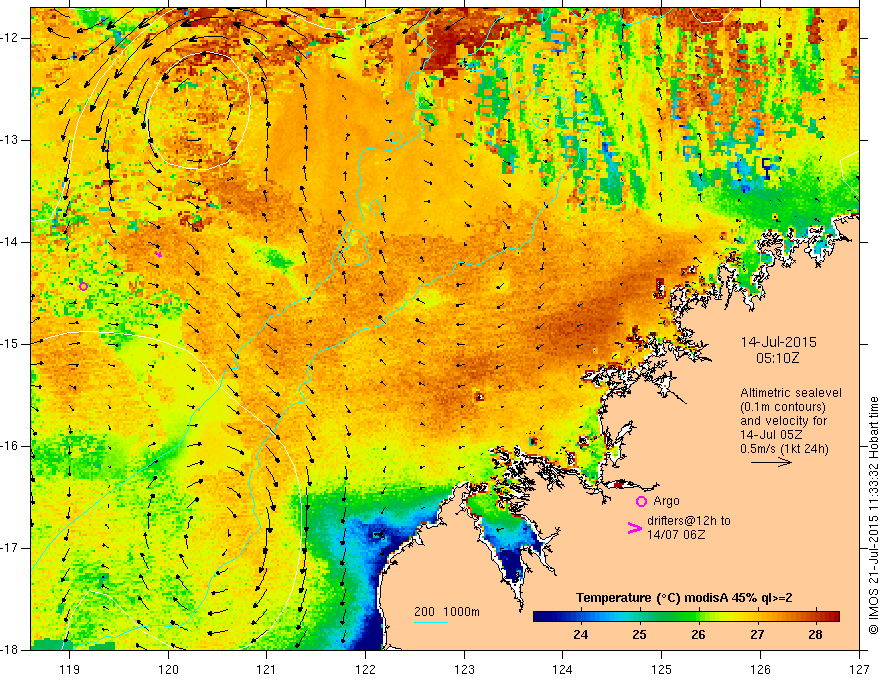Click the '14-Jul-2015' date label
The image size is (880, 680).
778,342
